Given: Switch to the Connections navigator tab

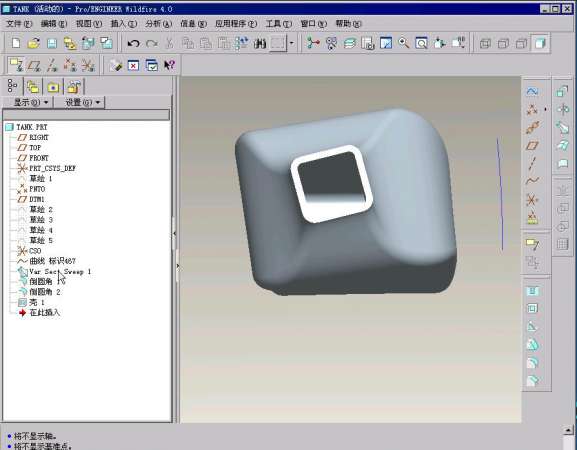Looking at the screenshot, I should [74, 87].
